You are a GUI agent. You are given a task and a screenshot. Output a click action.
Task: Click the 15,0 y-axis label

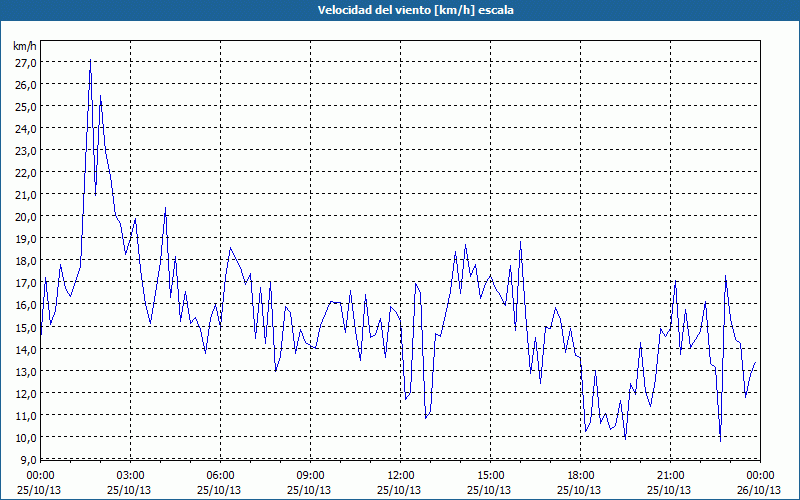(x=26, y=328)
